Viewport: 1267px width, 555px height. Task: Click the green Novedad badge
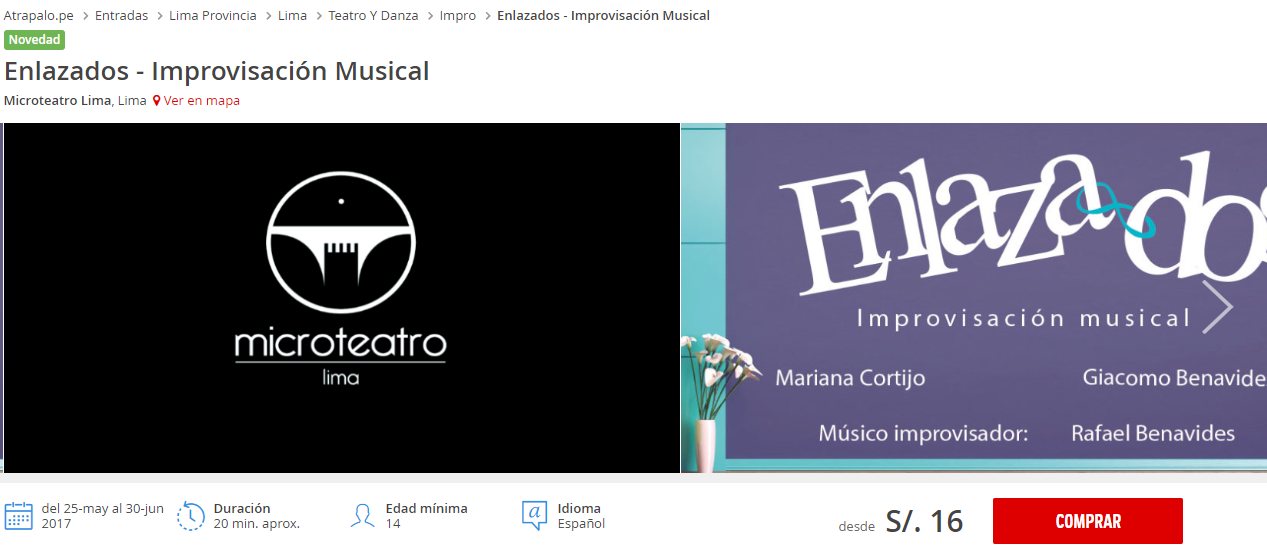click(x=34, y=40)
